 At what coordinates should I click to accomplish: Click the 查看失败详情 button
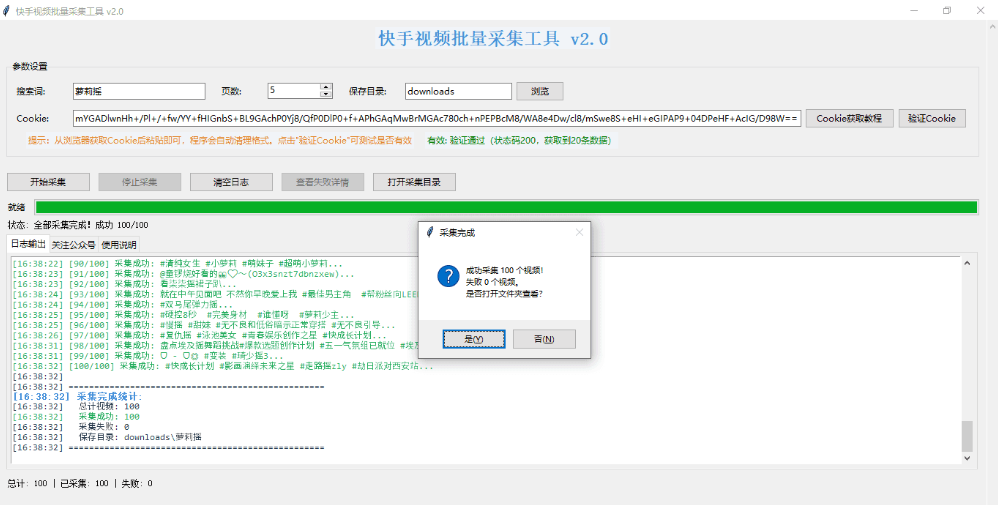tap(323, 182)
